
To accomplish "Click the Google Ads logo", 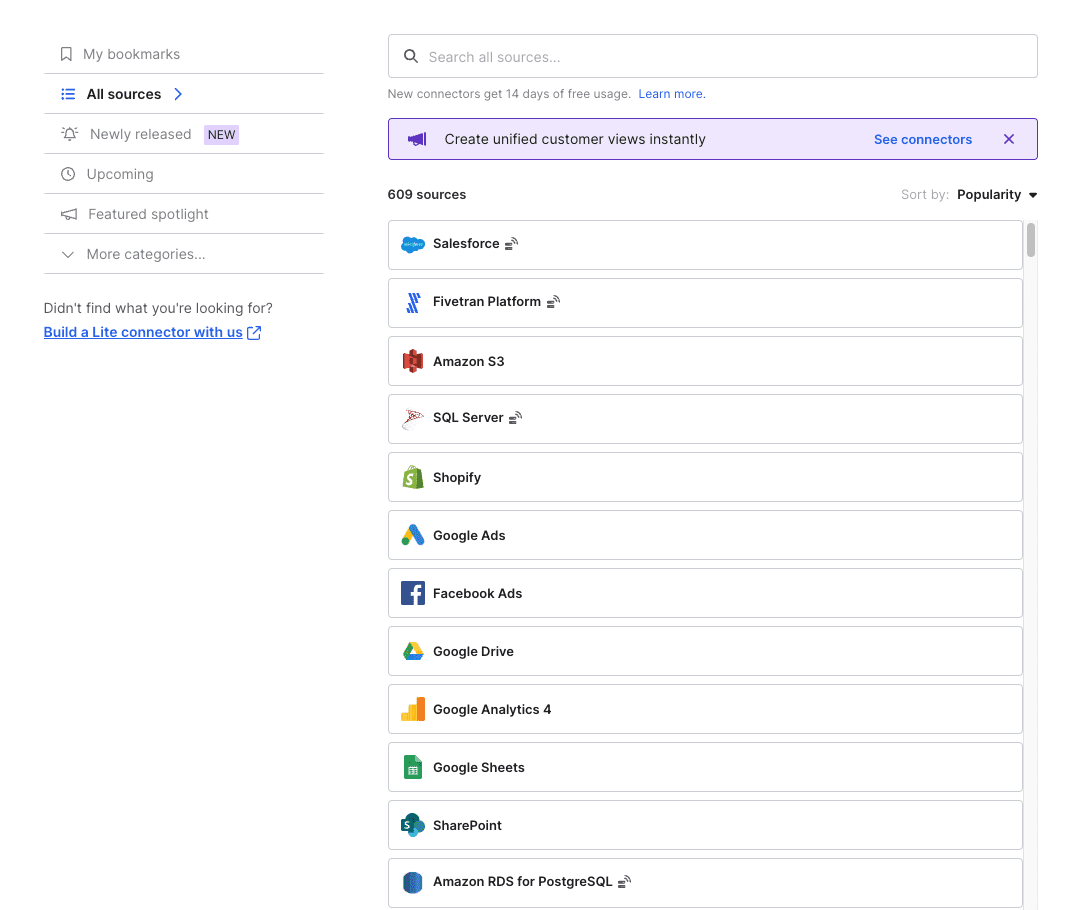I will coord(413,535).
